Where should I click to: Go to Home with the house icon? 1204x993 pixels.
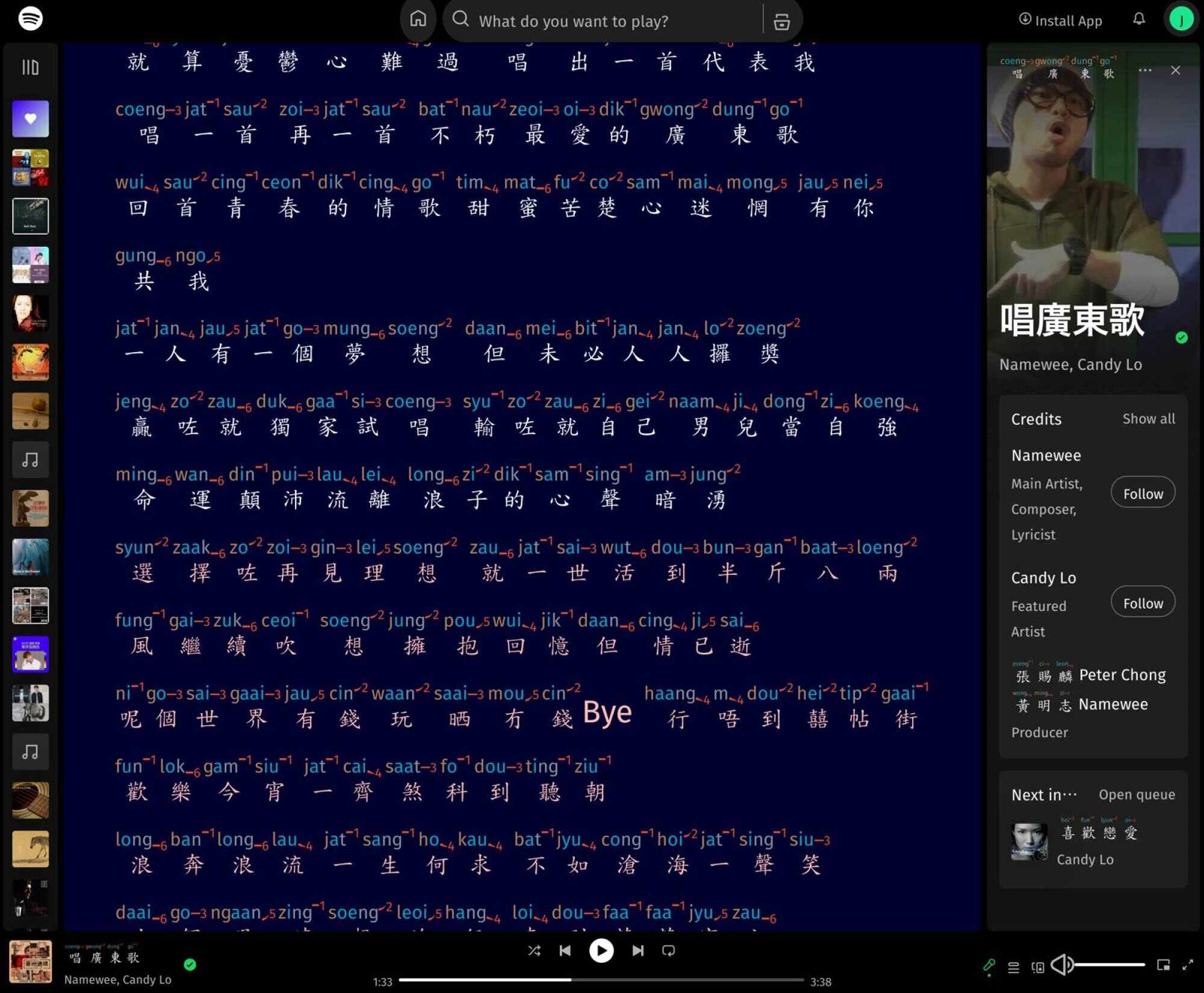click(418, 19)
